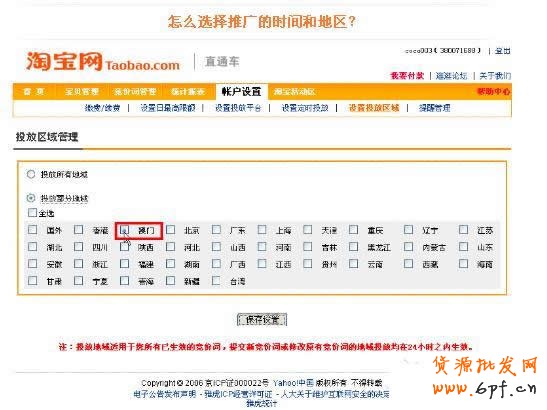Check the 宁夏 region checkbox
Screen dimensions: 547x410
point(78,280)
